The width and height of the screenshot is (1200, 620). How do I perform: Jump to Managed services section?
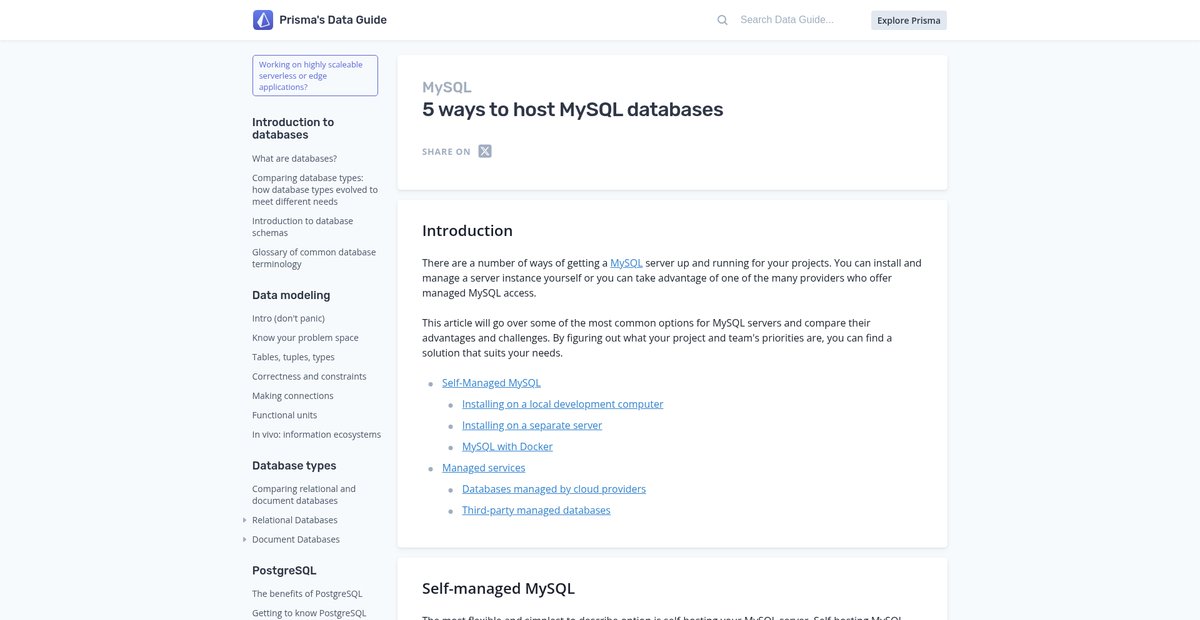(483, 468)
